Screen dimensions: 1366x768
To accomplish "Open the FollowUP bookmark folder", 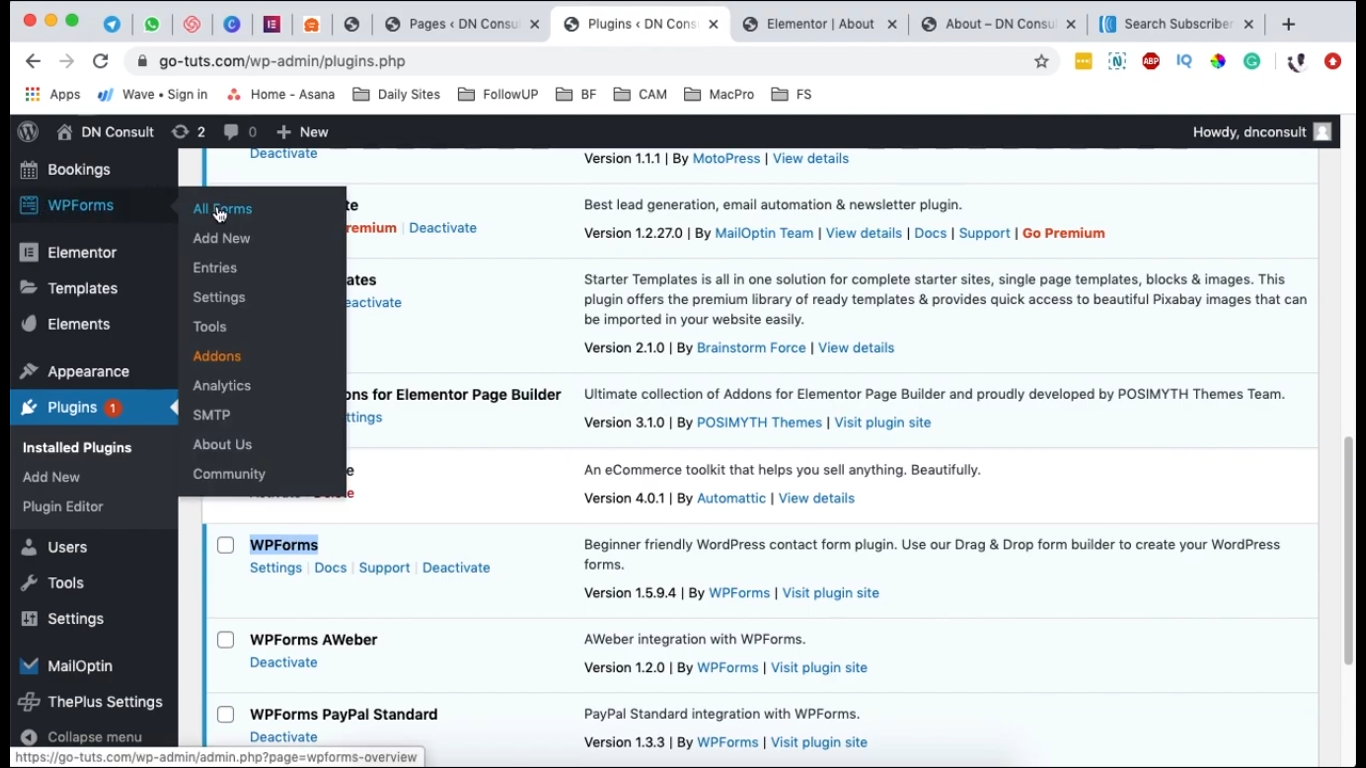I will pos(498,94).
